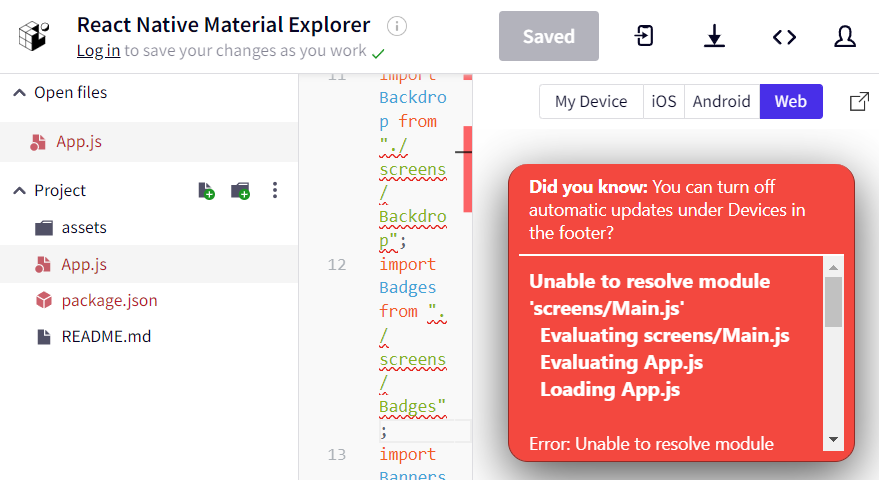Click 'Evaluating App.js' error line
The image size is (879, 480).
pyautogui.click(x=621, y=362)
